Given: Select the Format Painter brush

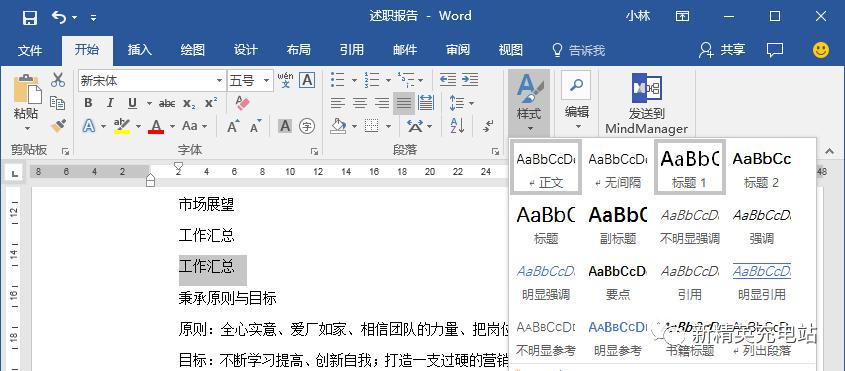Looking at the screenshot, I should [58, 125].
